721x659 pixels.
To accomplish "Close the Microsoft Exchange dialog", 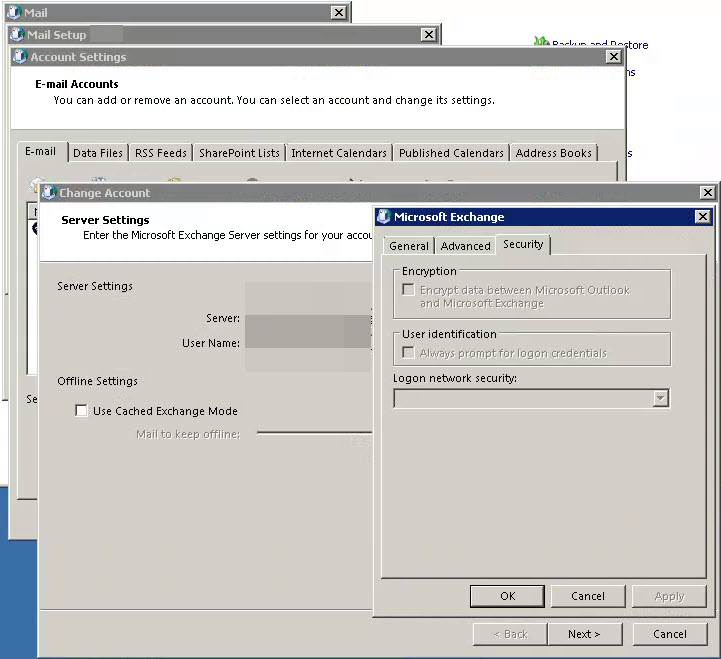I will click(703, 217).
